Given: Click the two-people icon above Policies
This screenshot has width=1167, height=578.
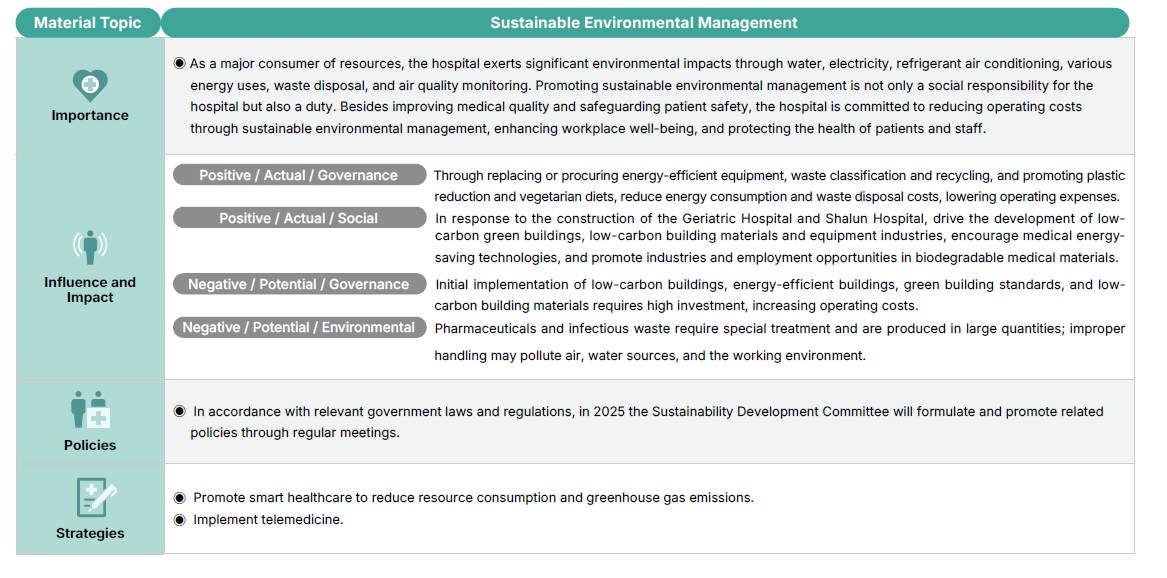Looking at the screenshot, I should (x=90, y=410).
